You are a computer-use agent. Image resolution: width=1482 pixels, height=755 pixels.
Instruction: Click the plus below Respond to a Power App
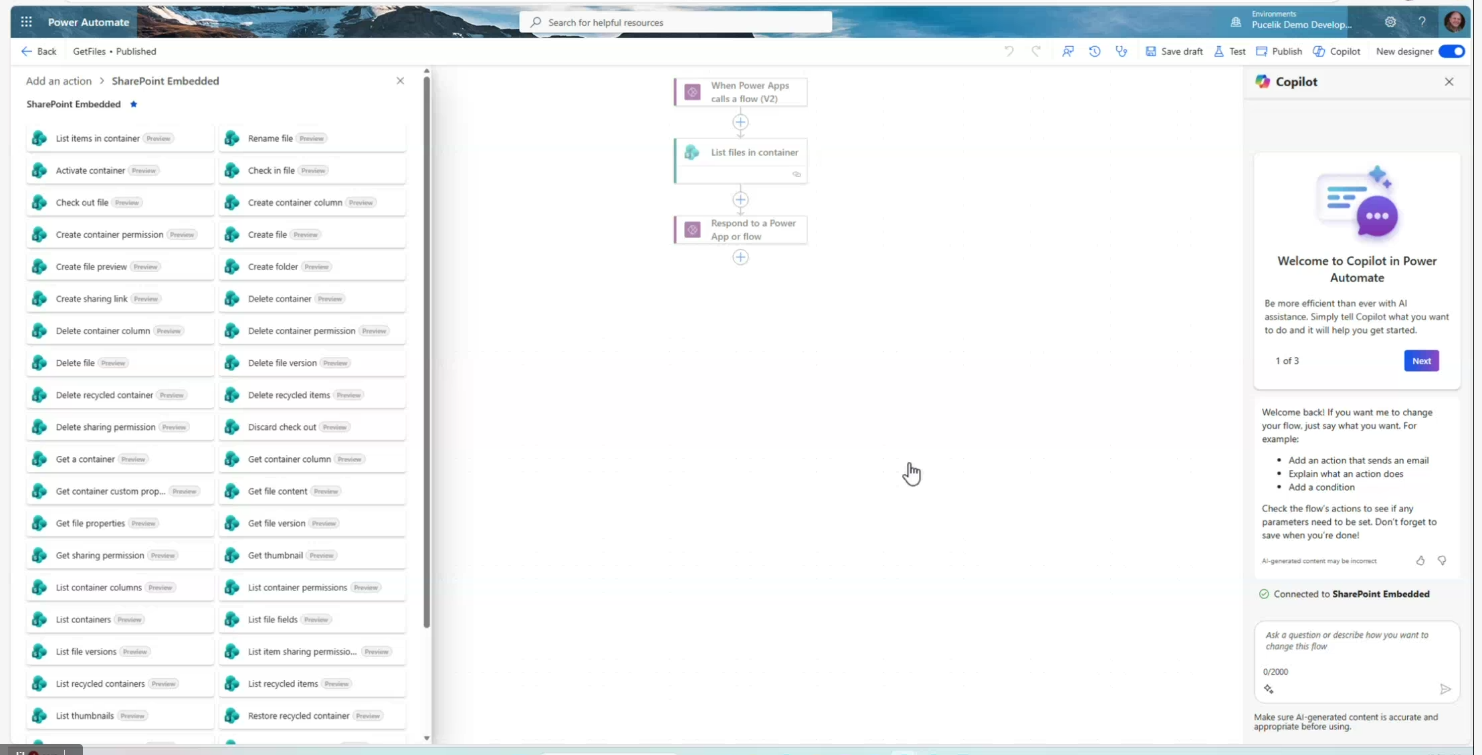tap(740, 257)
